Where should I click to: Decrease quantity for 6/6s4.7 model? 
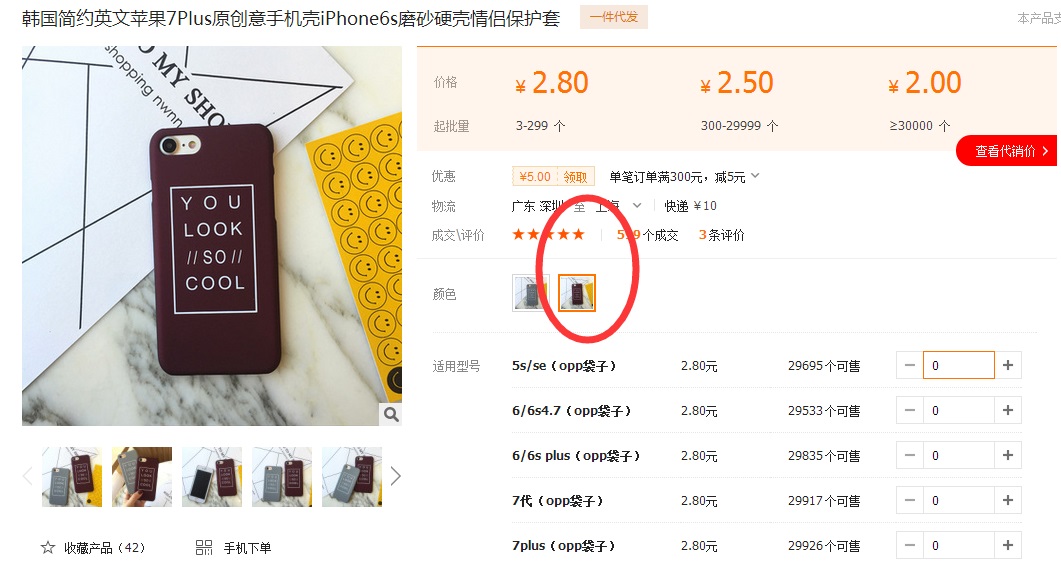coord(910,410)
